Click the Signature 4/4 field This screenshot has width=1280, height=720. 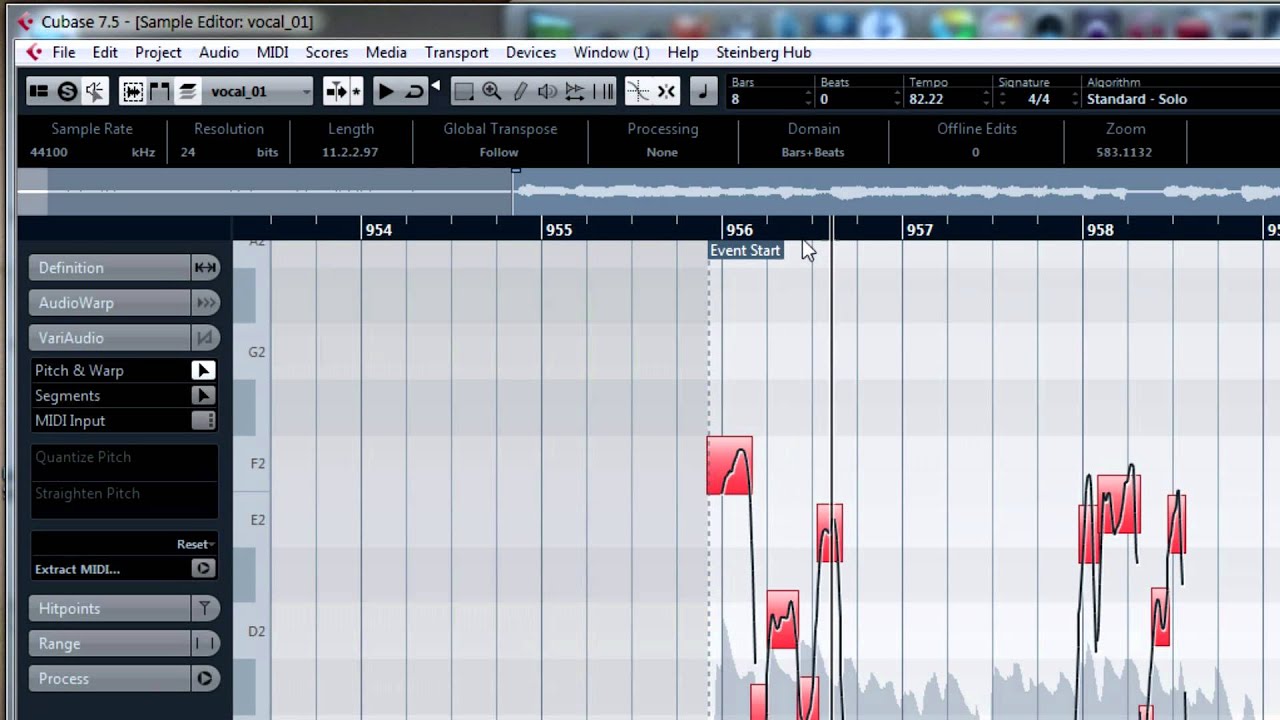pyautogui.click(x=1038, y=99)
